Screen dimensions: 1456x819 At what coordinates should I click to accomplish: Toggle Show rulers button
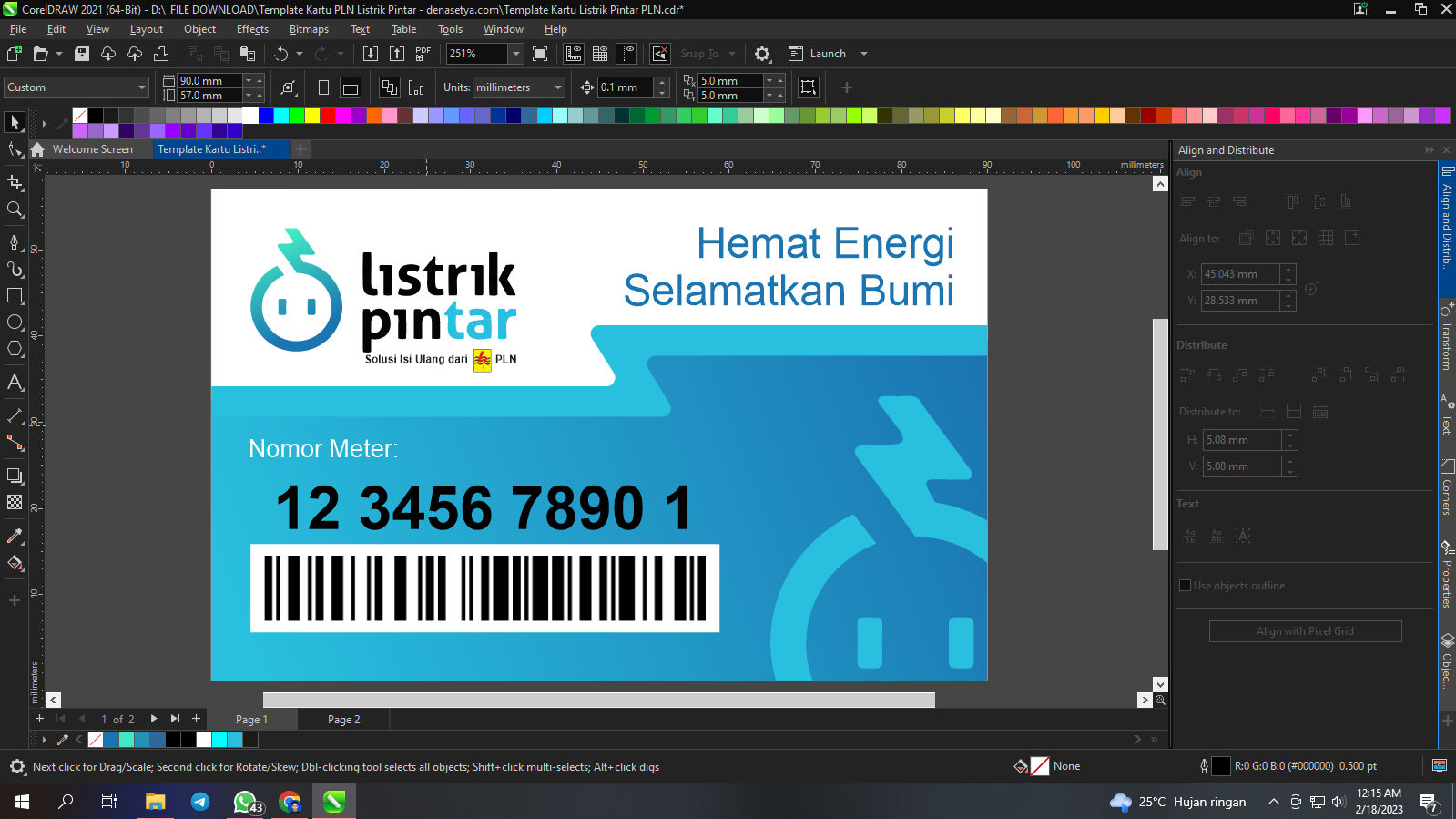click(574, 54)
